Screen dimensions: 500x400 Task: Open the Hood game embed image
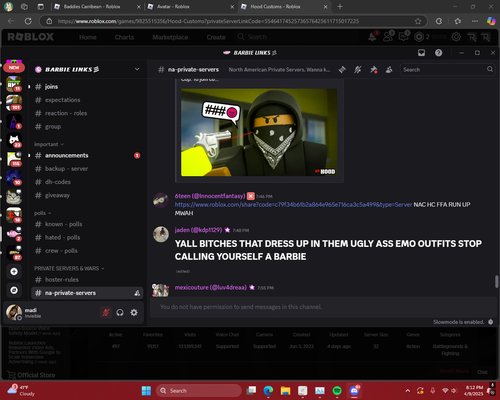point(259,132)
